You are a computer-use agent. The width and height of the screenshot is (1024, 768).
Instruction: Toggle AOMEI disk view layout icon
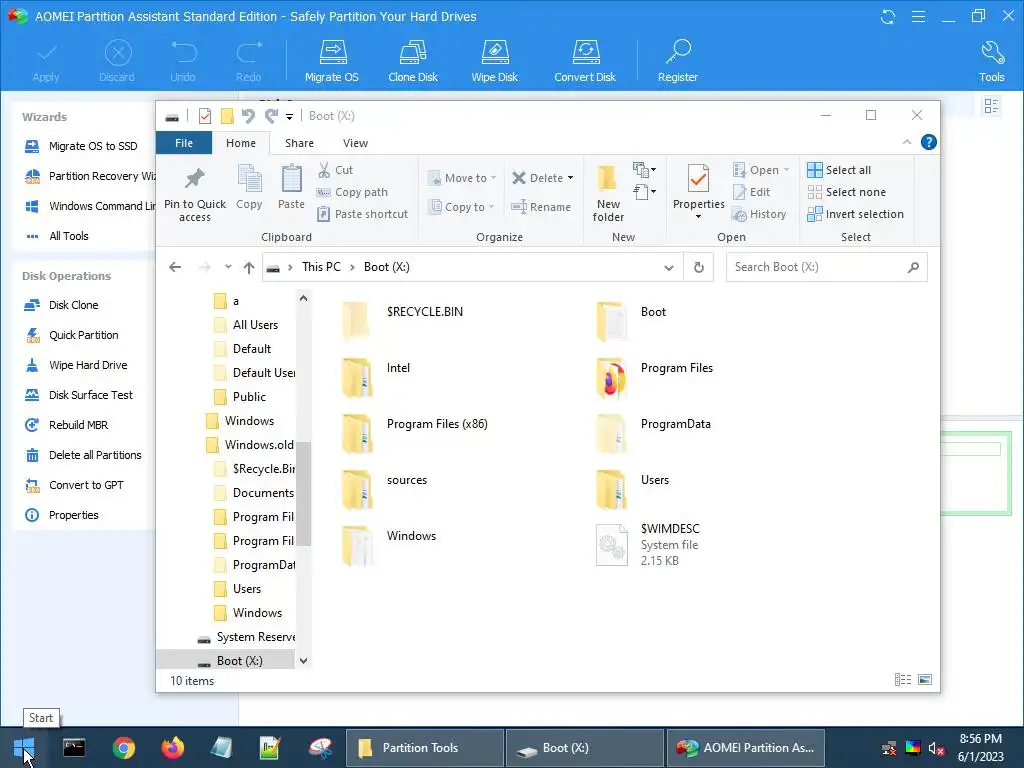pyautogui.click(x=991, y=106)
